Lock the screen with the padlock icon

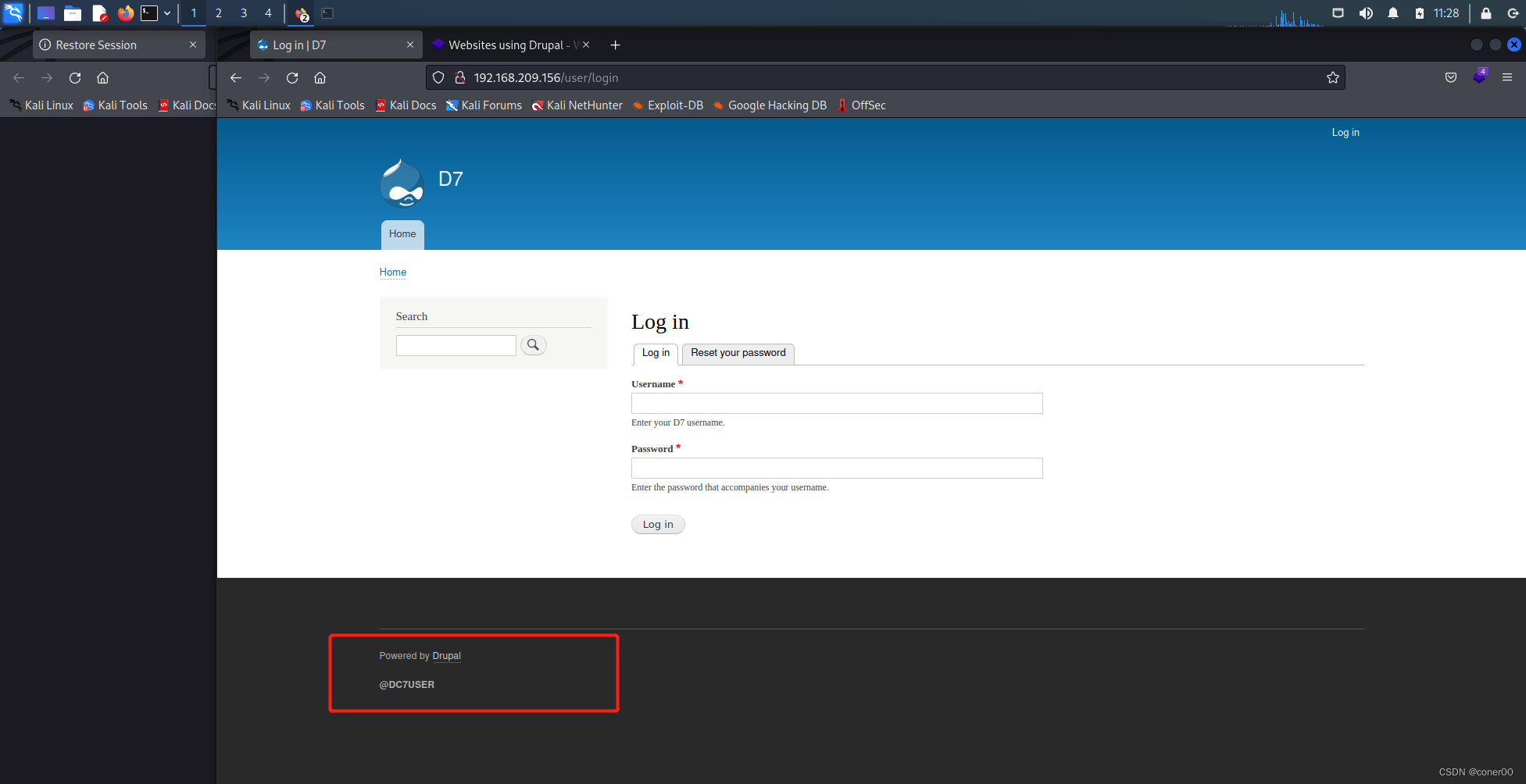click(1486, 13)
